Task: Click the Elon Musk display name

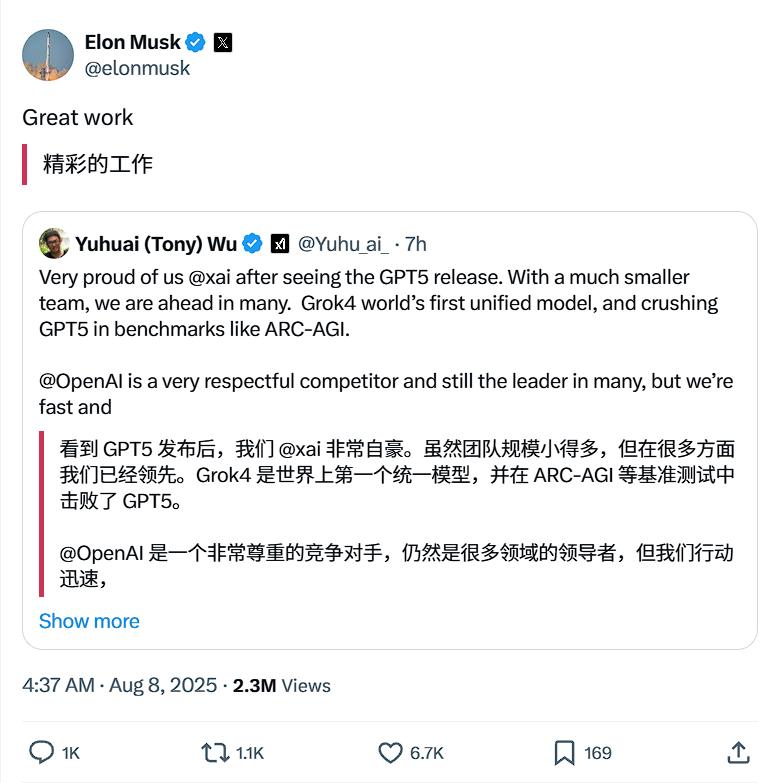Action: pyautogui.click(x=132, y=42)
